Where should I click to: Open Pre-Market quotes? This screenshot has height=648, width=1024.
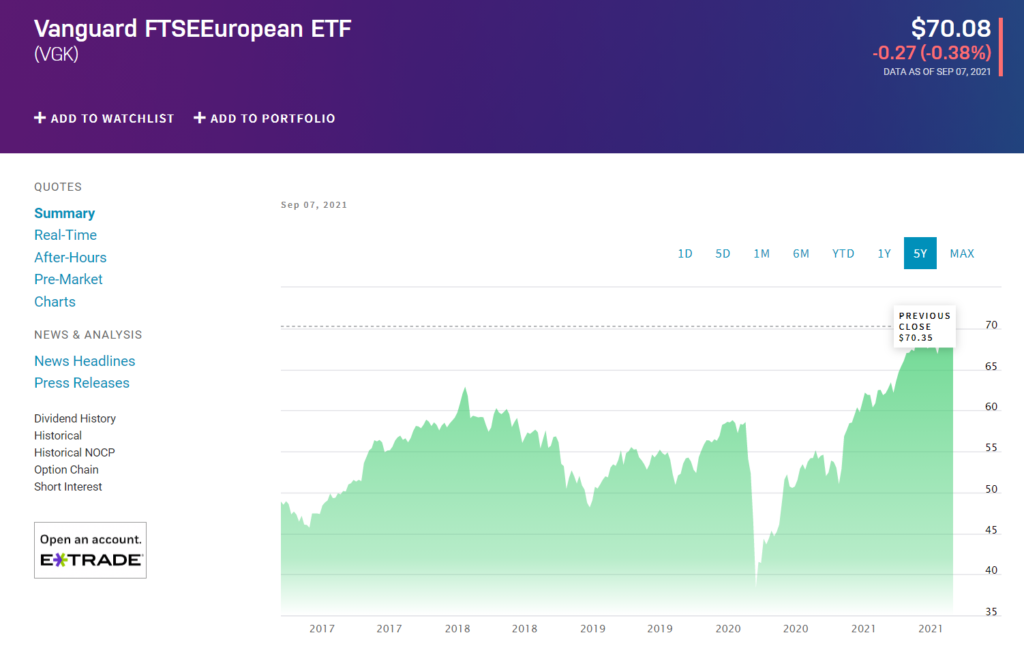68,279
